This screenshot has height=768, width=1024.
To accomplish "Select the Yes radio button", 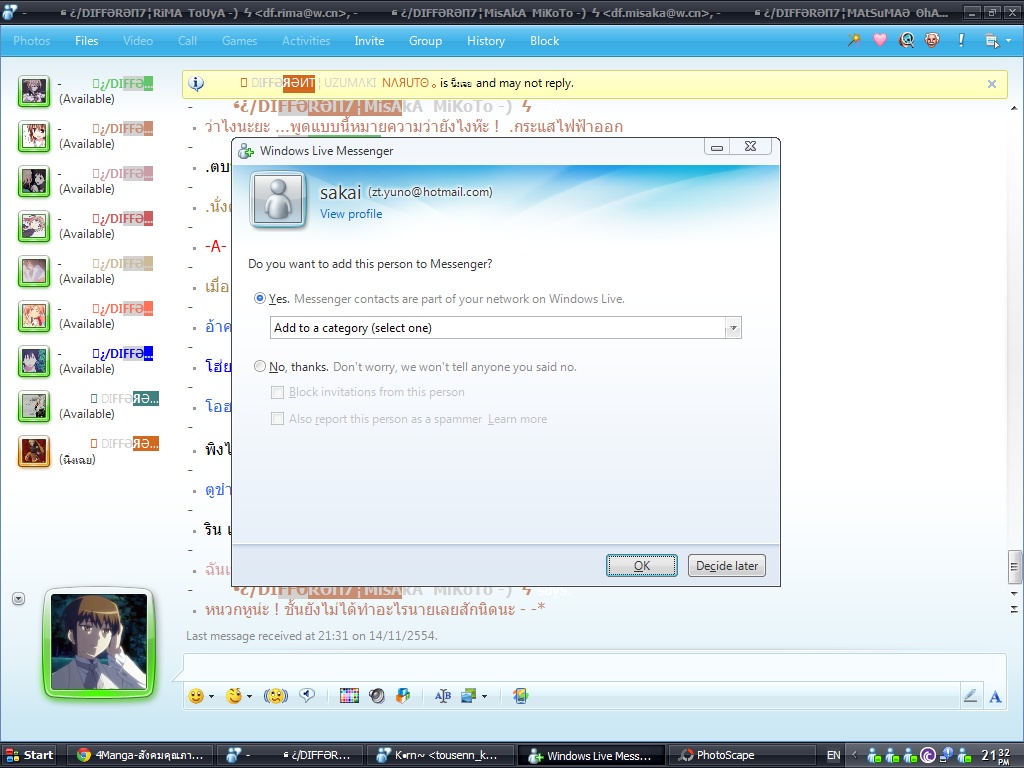I will pos(260,298).
